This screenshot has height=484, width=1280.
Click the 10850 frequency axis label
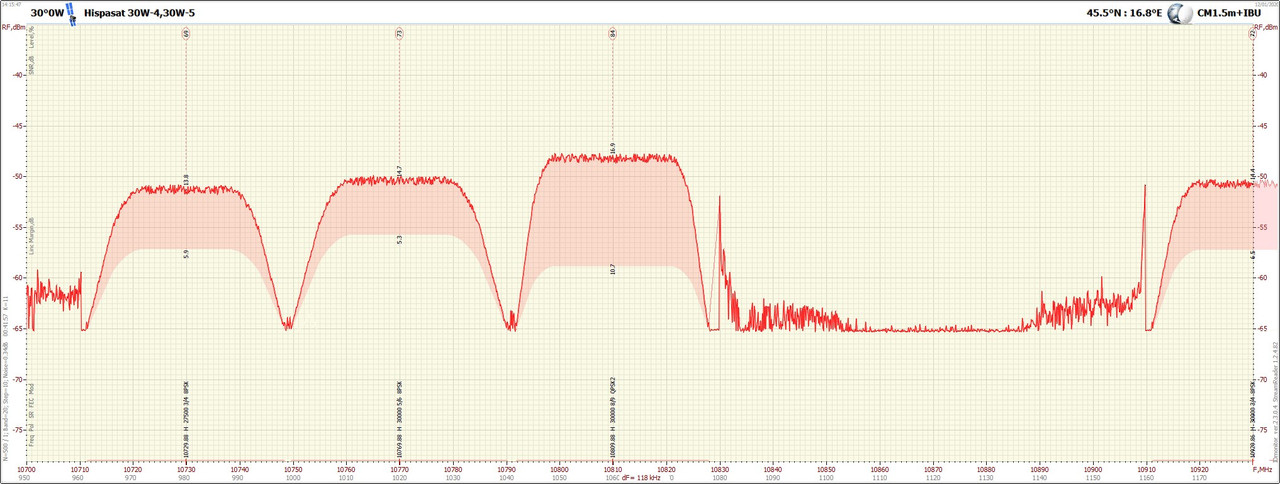pos(826,468)
